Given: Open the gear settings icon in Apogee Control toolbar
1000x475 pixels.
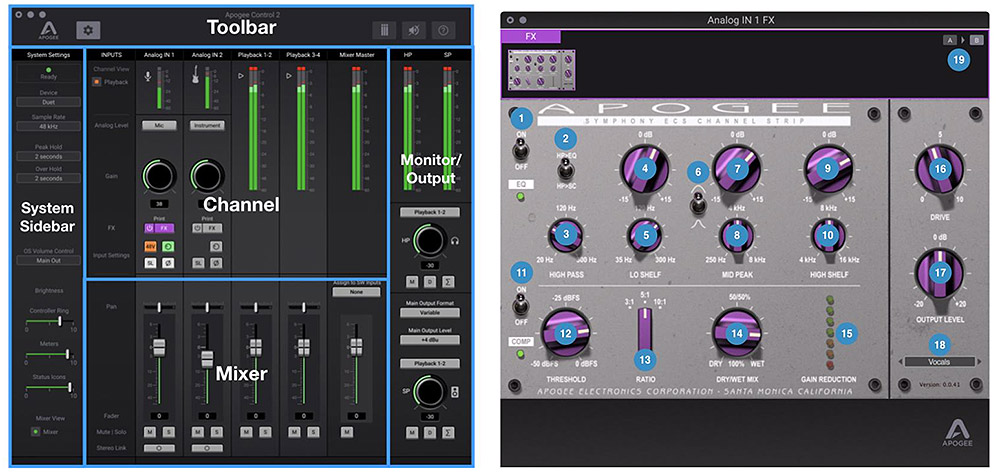Looking at the screenshot, I should click(88, 30).
